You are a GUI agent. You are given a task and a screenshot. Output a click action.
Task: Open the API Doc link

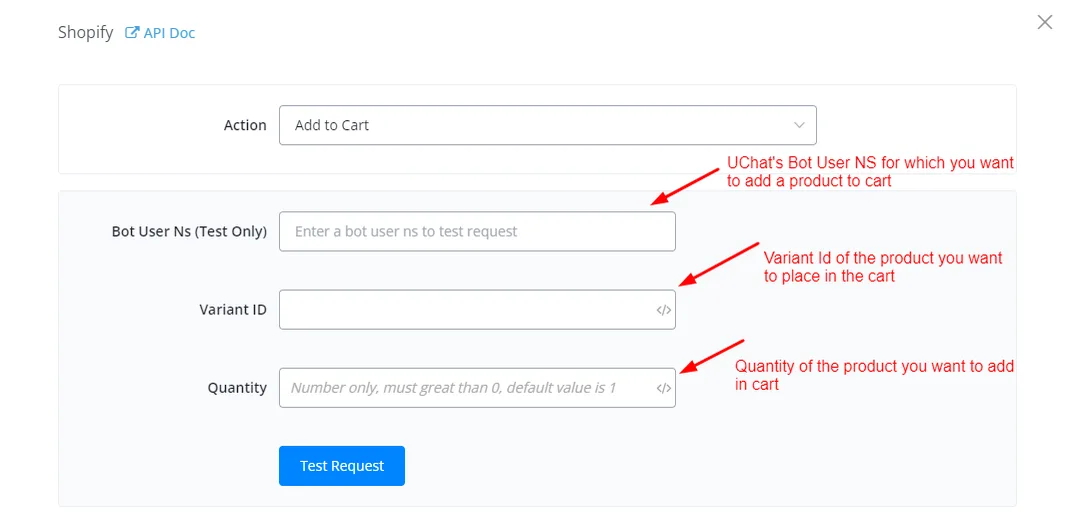click(x=160, y=33)
